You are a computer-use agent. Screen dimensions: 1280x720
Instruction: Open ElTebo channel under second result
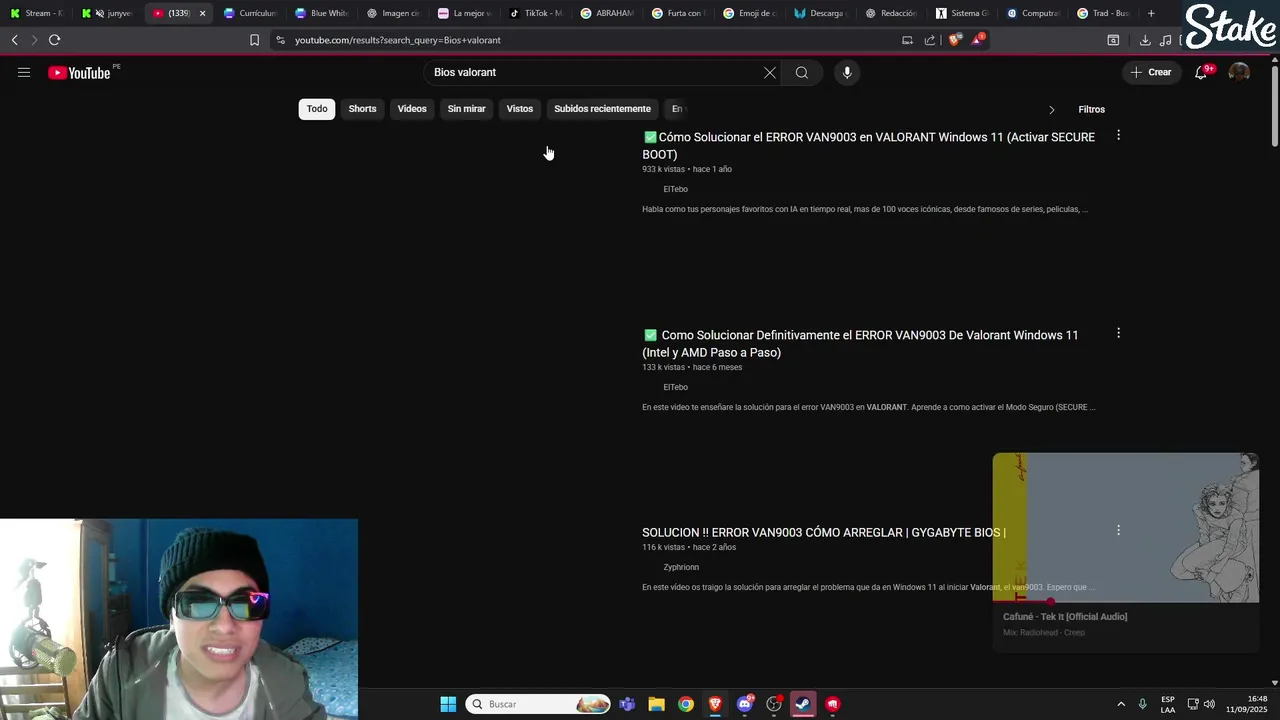675,387
